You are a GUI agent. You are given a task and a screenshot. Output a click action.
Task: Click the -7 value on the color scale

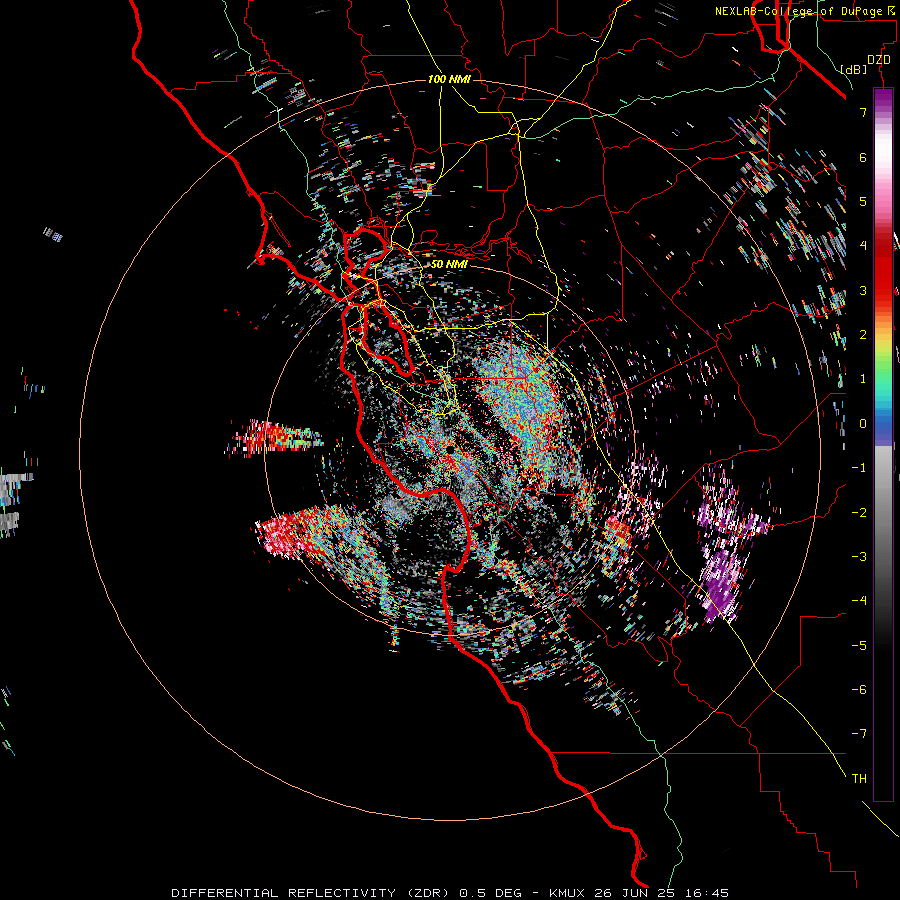pos(859,734)
